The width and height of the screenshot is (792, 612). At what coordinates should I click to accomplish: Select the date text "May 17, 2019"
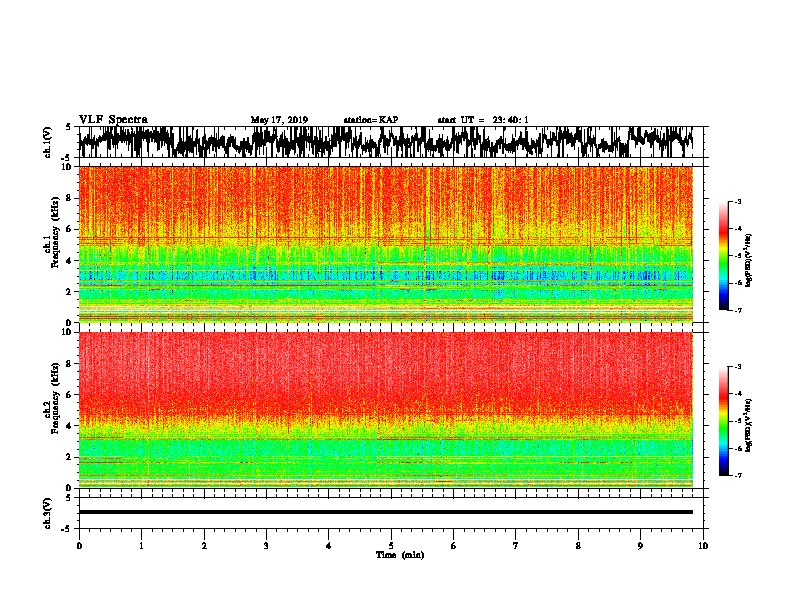[x=279, y=120]
